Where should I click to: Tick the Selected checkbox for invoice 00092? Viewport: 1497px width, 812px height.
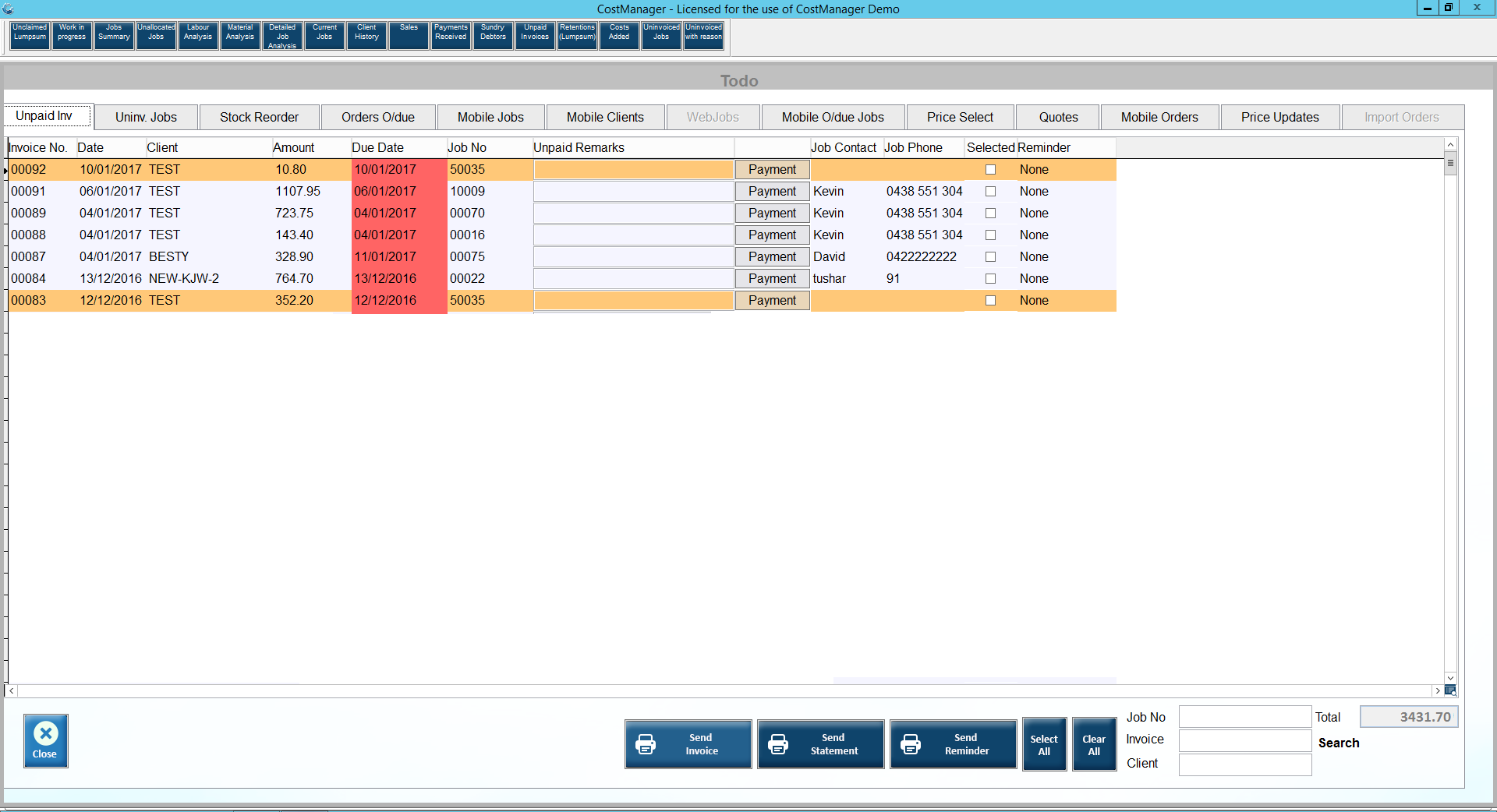990,170
